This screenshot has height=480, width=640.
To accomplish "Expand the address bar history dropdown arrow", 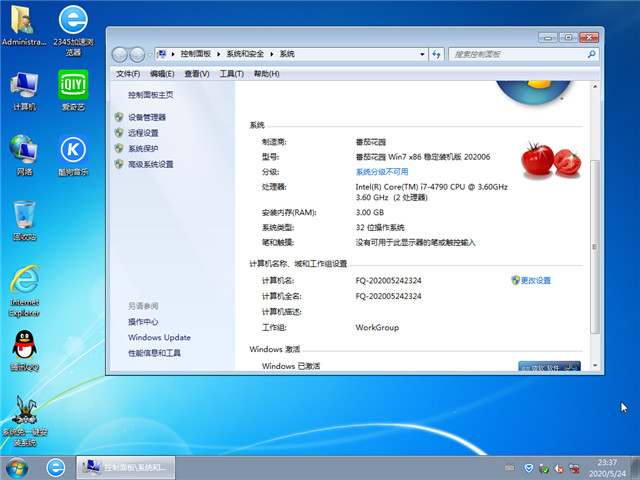I will tap(422, 54).
